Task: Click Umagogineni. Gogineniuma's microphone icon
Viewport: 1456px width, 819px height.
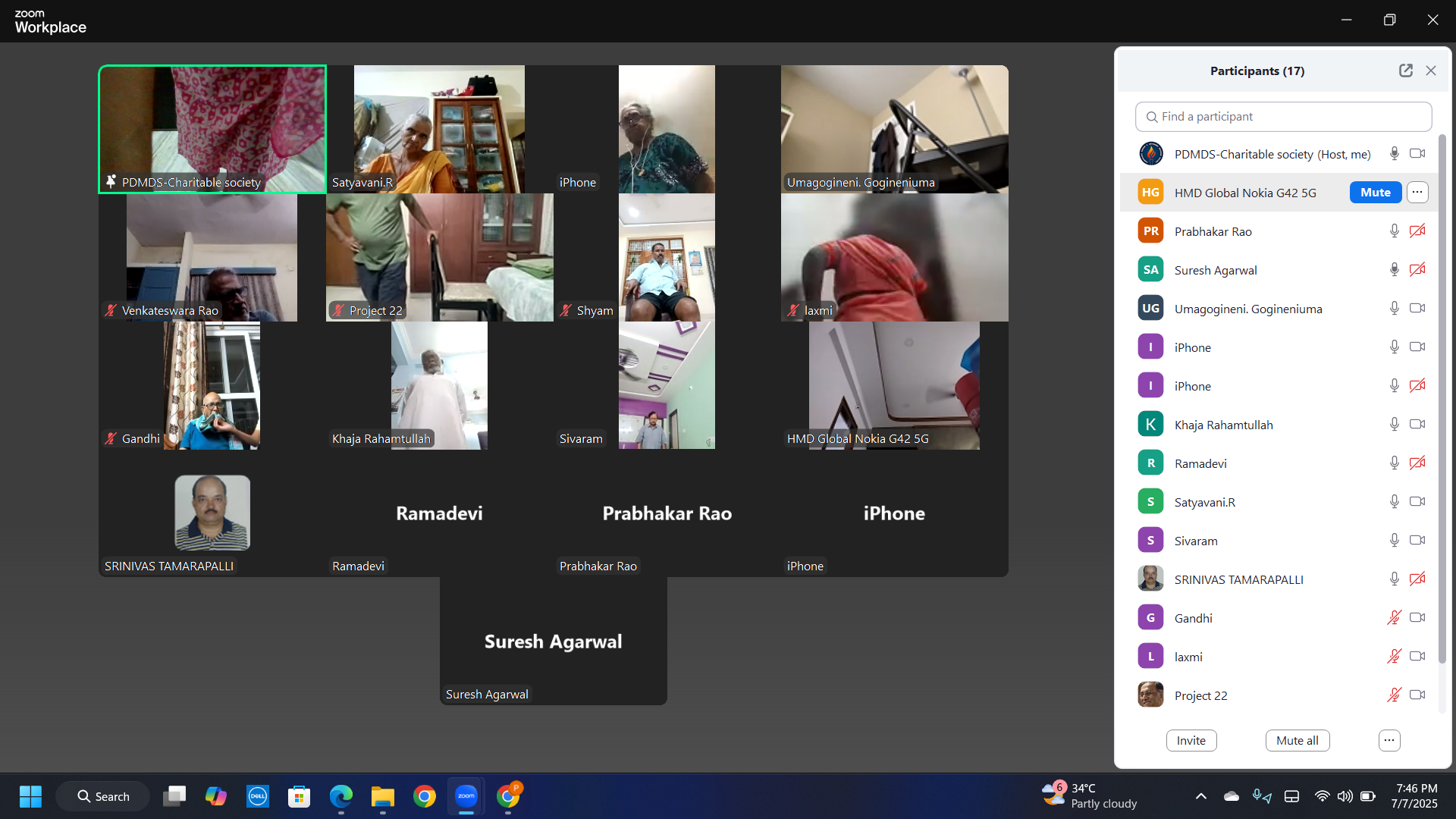Action: 1394,309
